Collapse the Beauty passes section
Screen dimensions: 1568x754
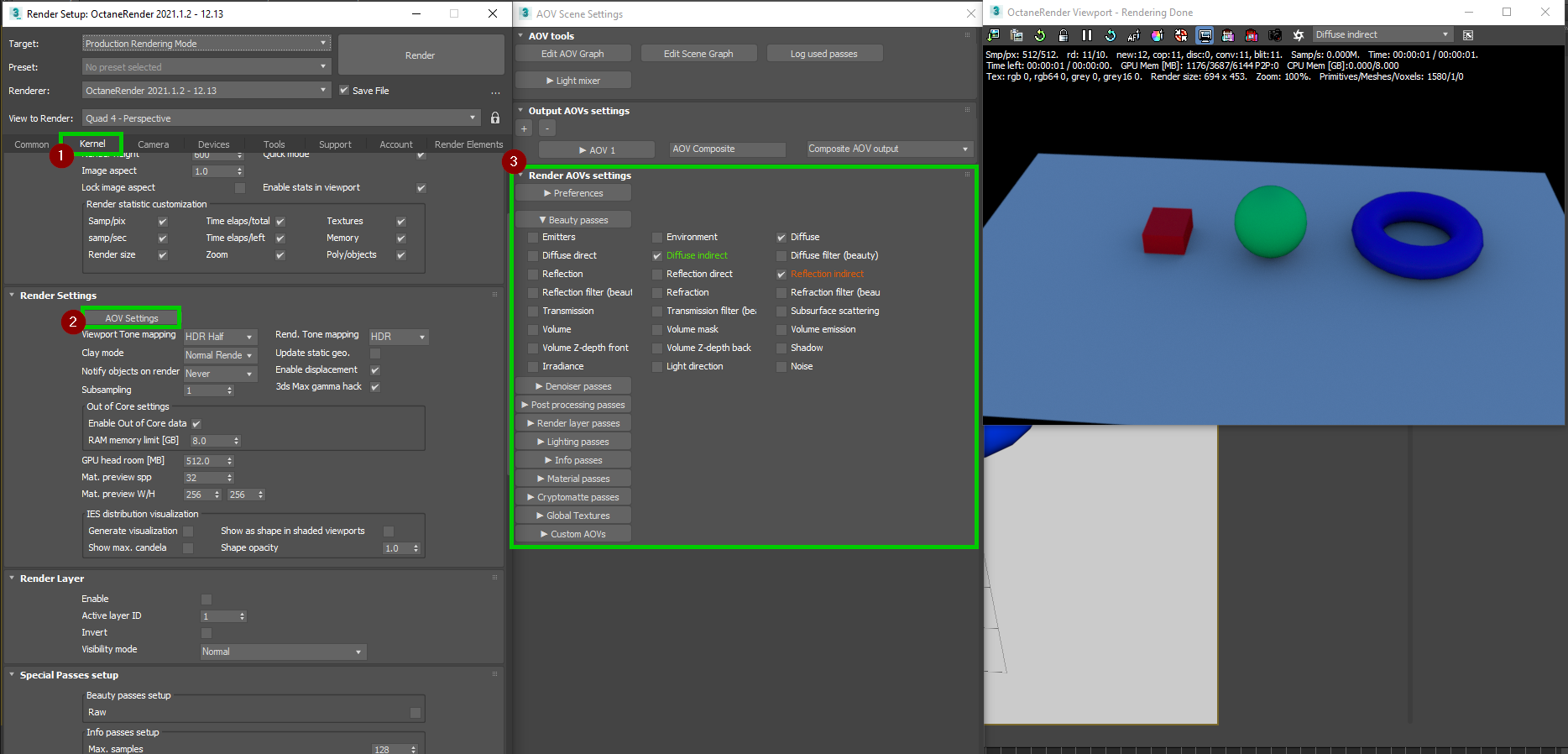(x=574, y=220)
